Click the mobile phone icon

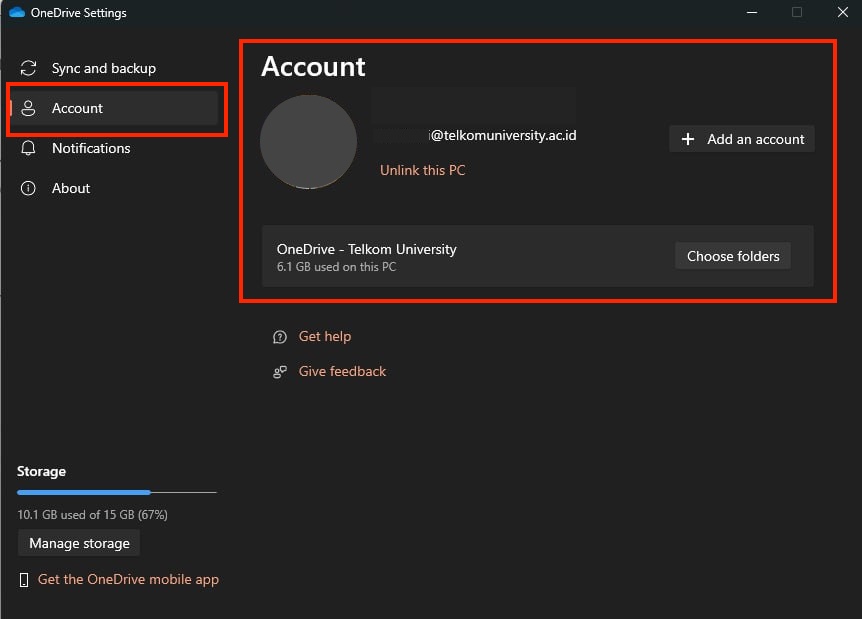point(24,580)
